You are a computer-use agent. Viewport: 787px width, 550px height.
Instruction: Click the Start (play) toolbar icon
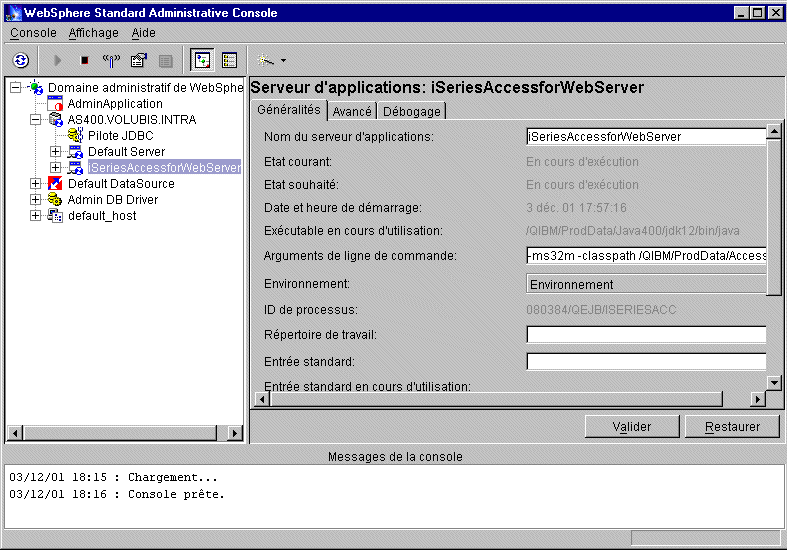point(57,61)
